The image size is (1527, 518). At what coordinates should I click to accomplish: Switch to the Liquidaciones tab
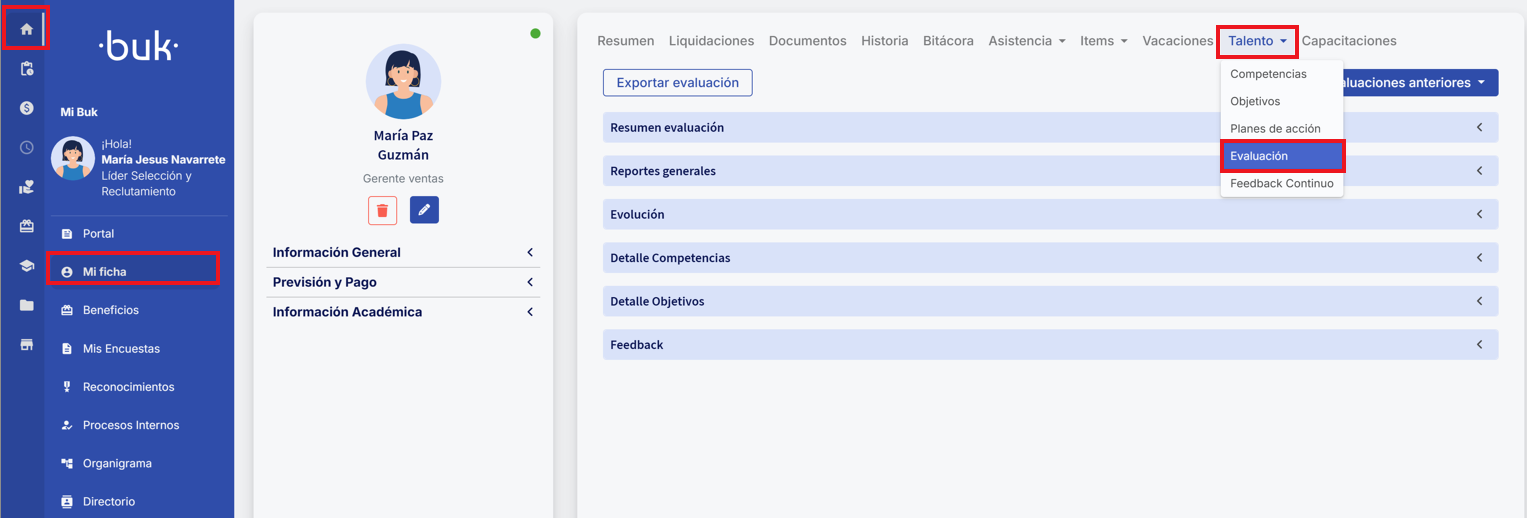(711, 41)
